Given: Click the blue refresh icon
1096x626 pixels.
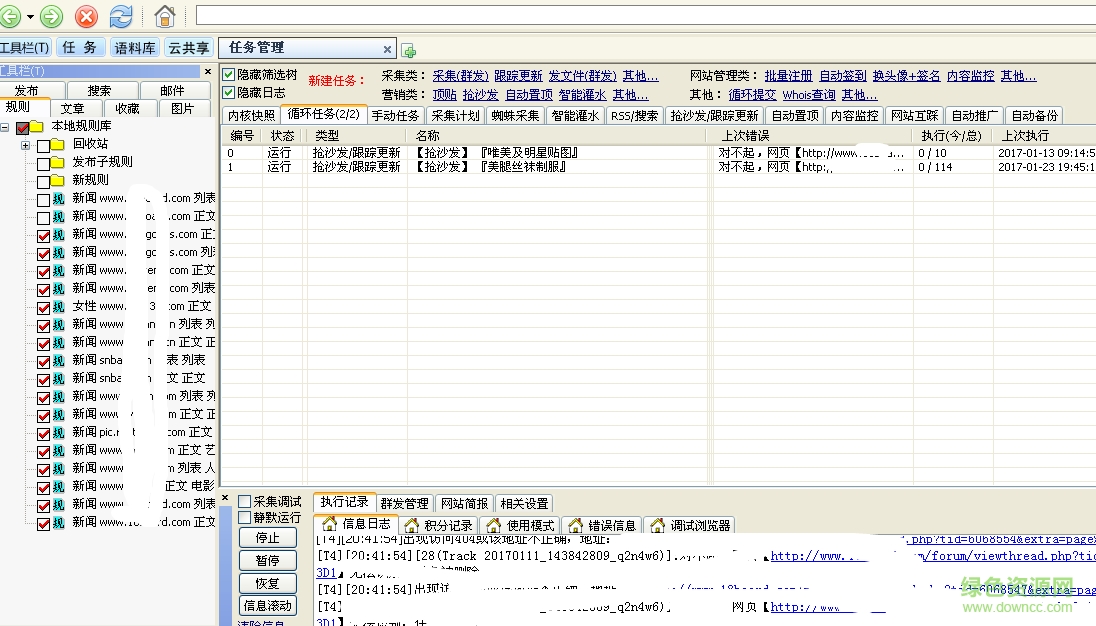Looking at the screenshot, I should pos(120,16).
